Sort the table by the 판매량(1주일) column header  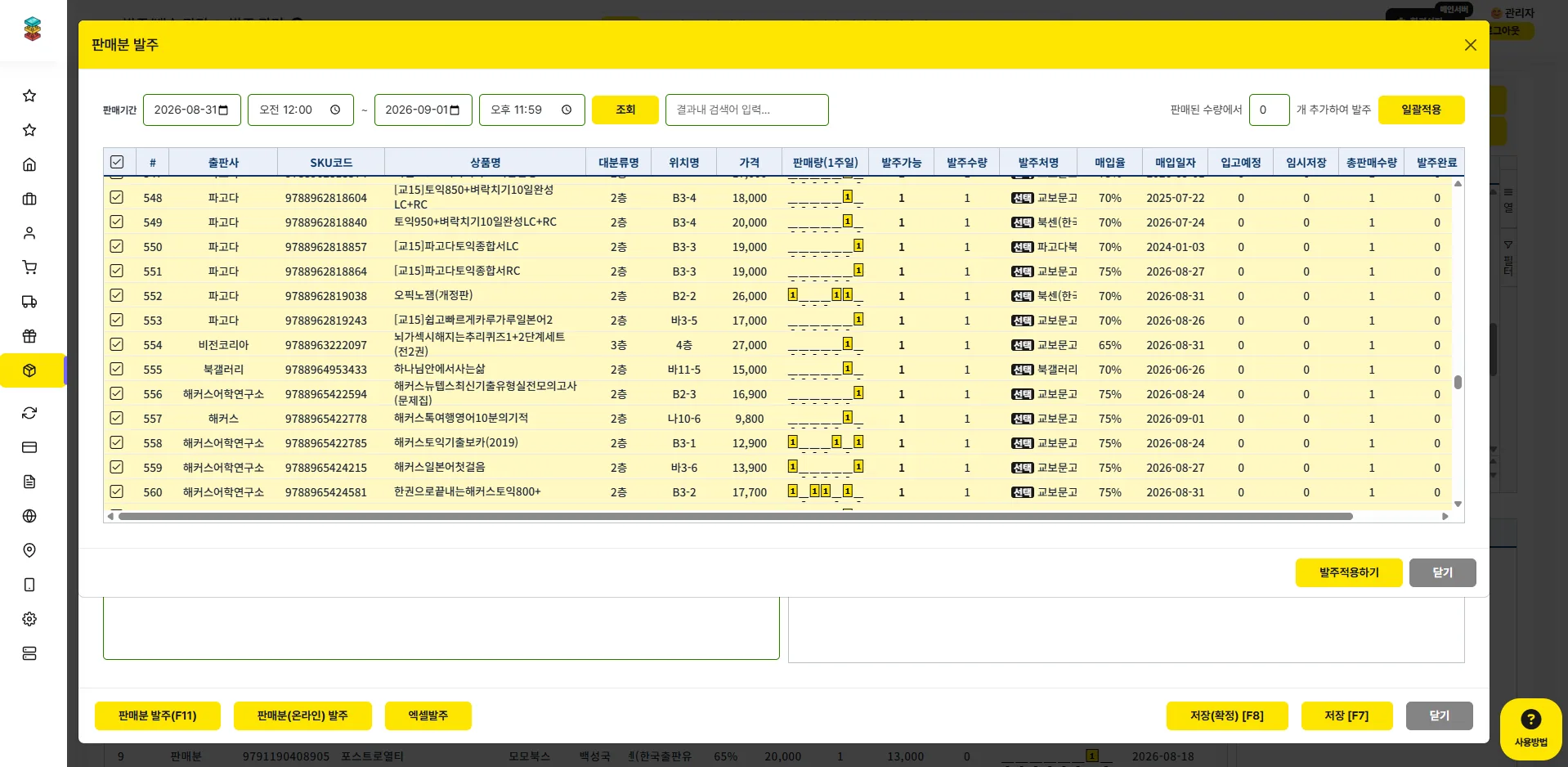(825, 163)
